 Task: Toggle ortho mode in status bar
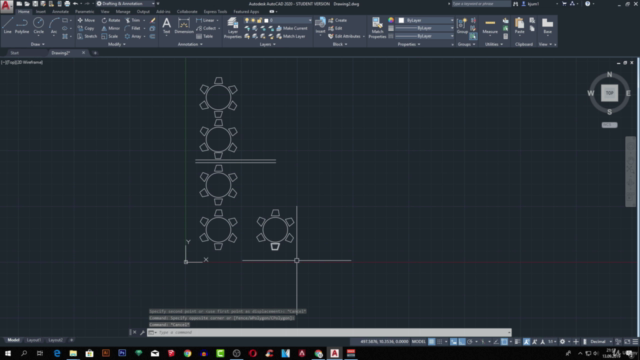(x=462, y=342)
